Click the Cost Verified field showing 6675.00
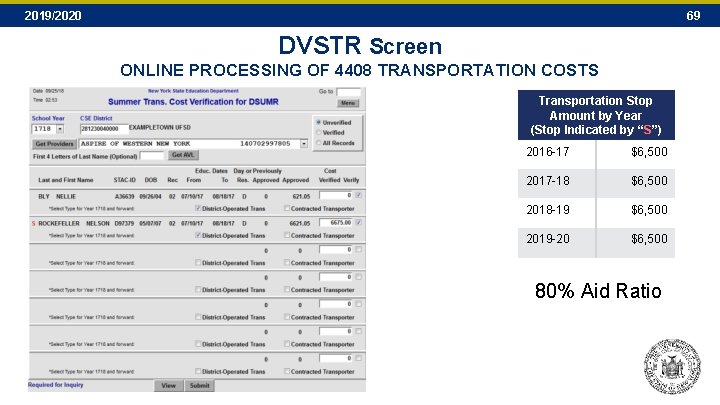 [x=336, y=223]
